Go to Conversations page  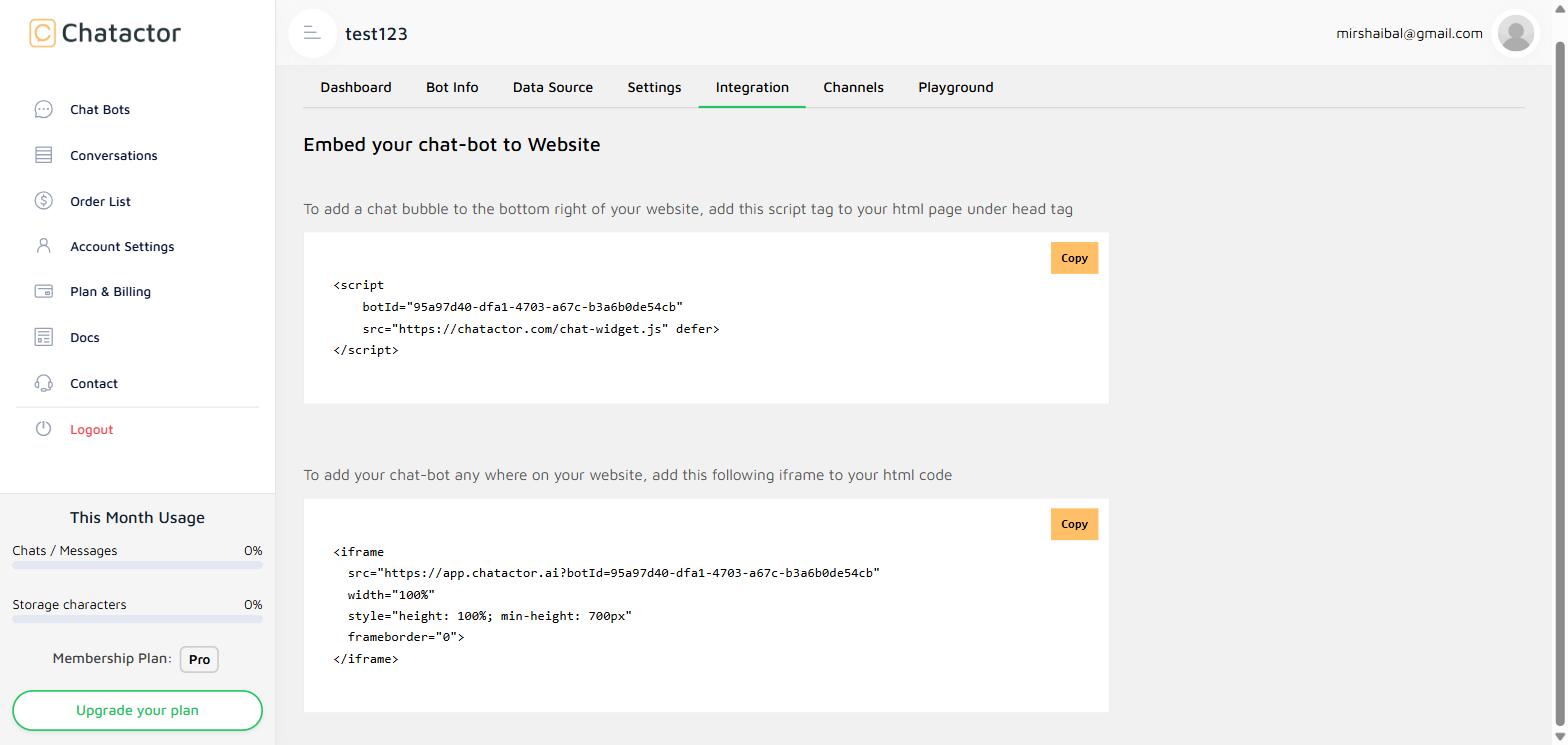pyautogui.click(x=114, y=155)
